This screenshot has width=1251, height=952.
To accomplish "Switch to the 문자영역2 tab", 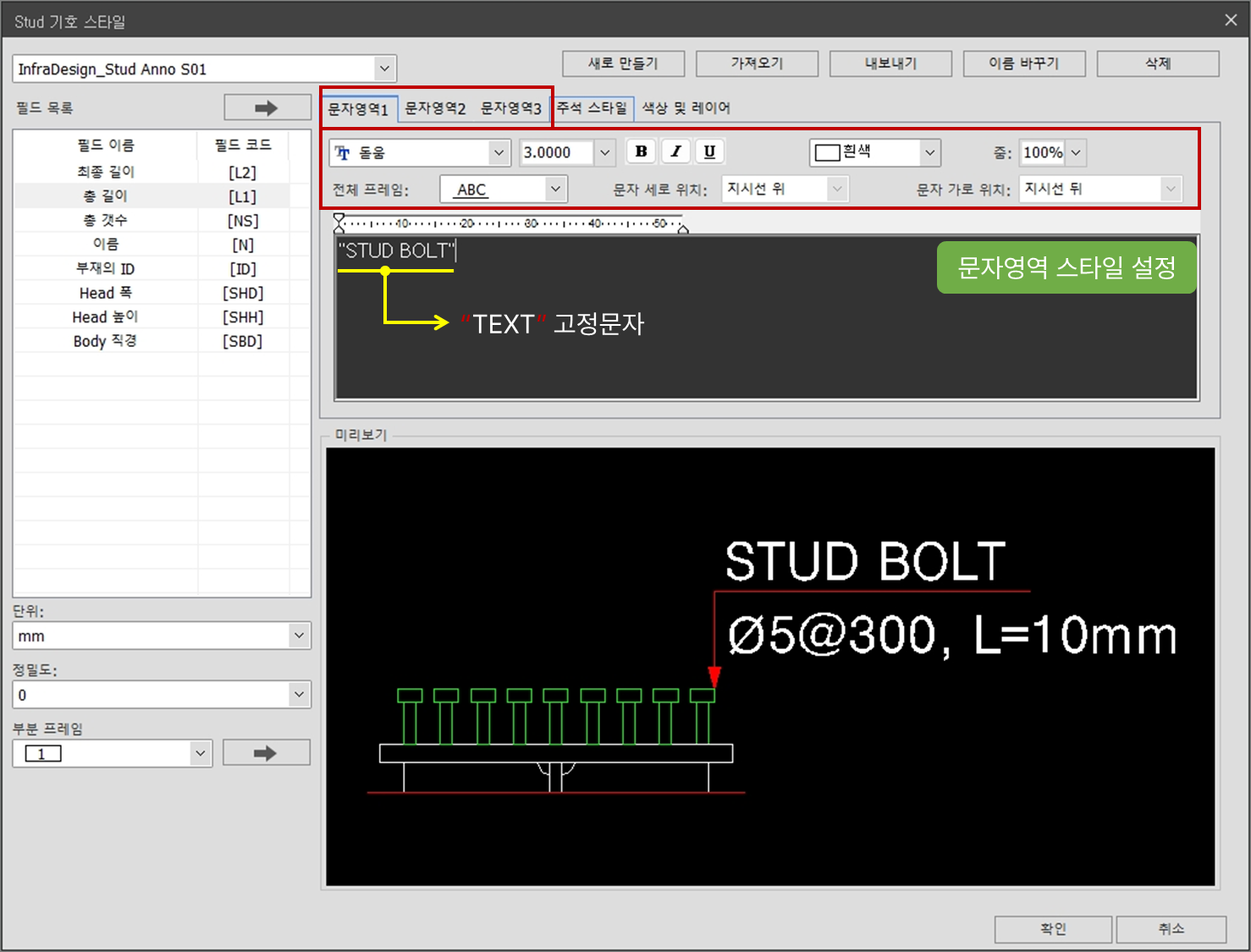I will click(x=435, y=108).
